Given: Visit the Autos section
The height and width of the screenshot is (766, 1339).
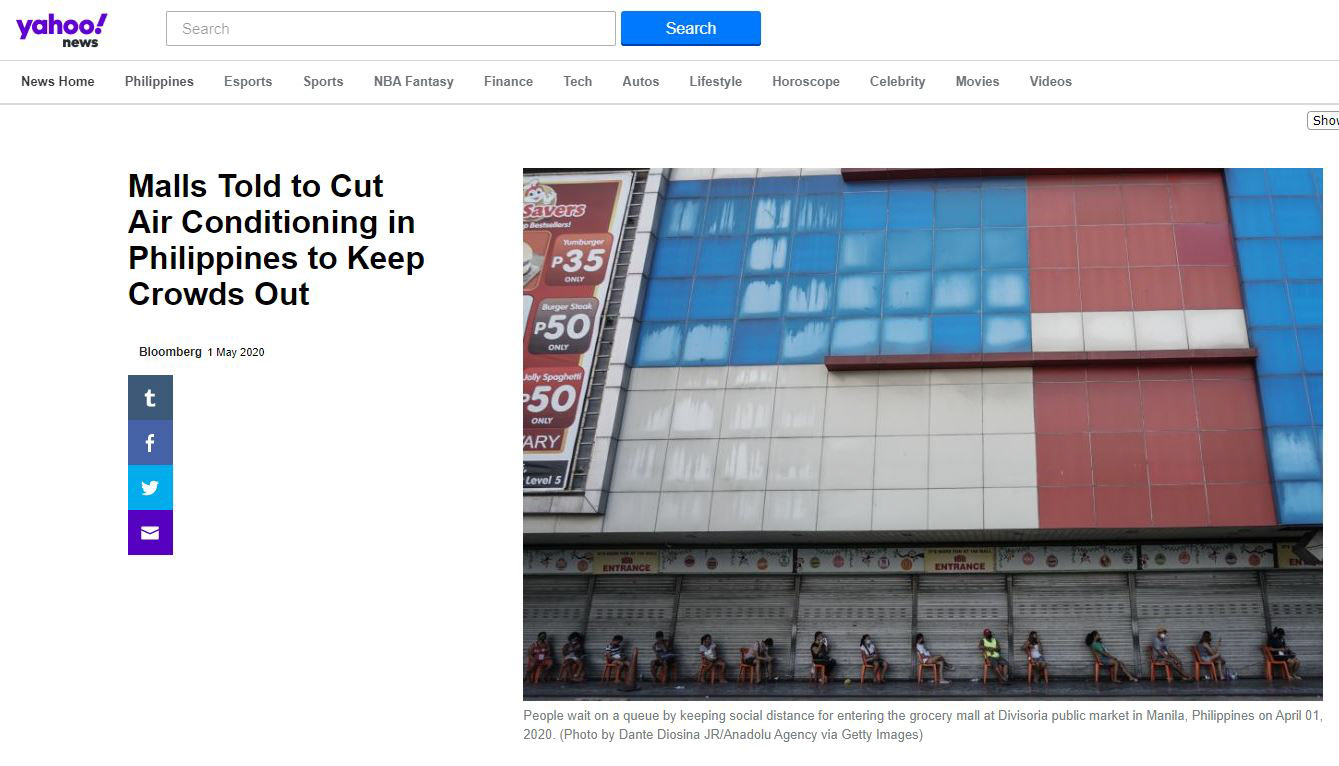Looking at the screenshot, I should tap(641, 82).
